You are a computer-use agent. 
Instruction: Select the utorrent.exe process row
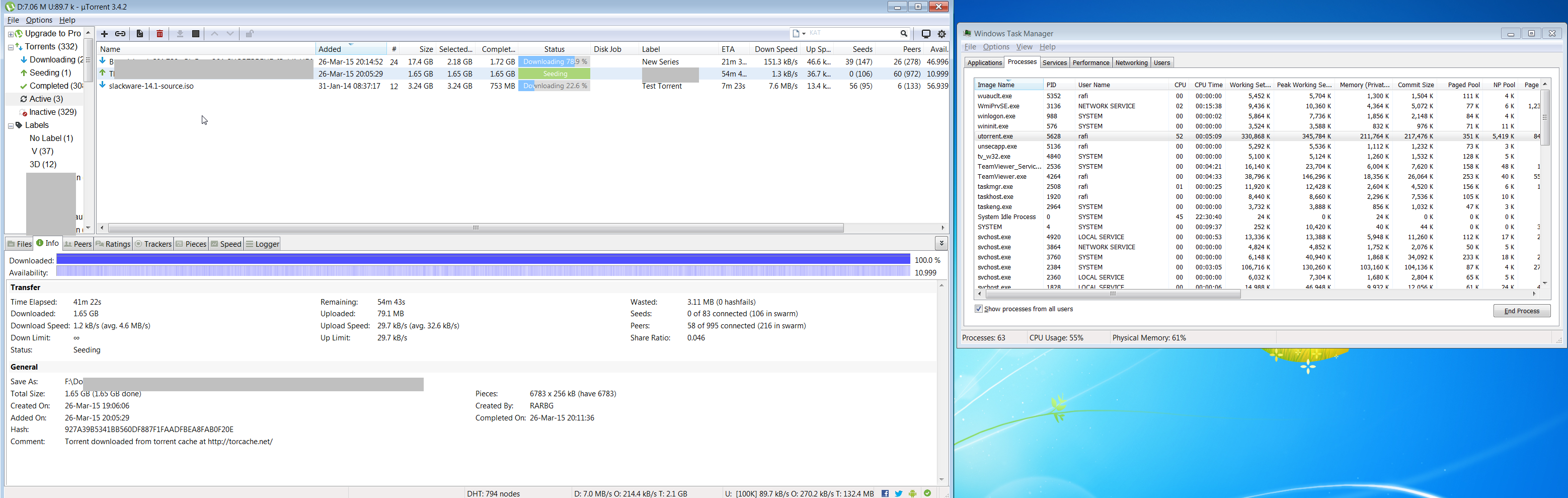[x=1257, y=136]
